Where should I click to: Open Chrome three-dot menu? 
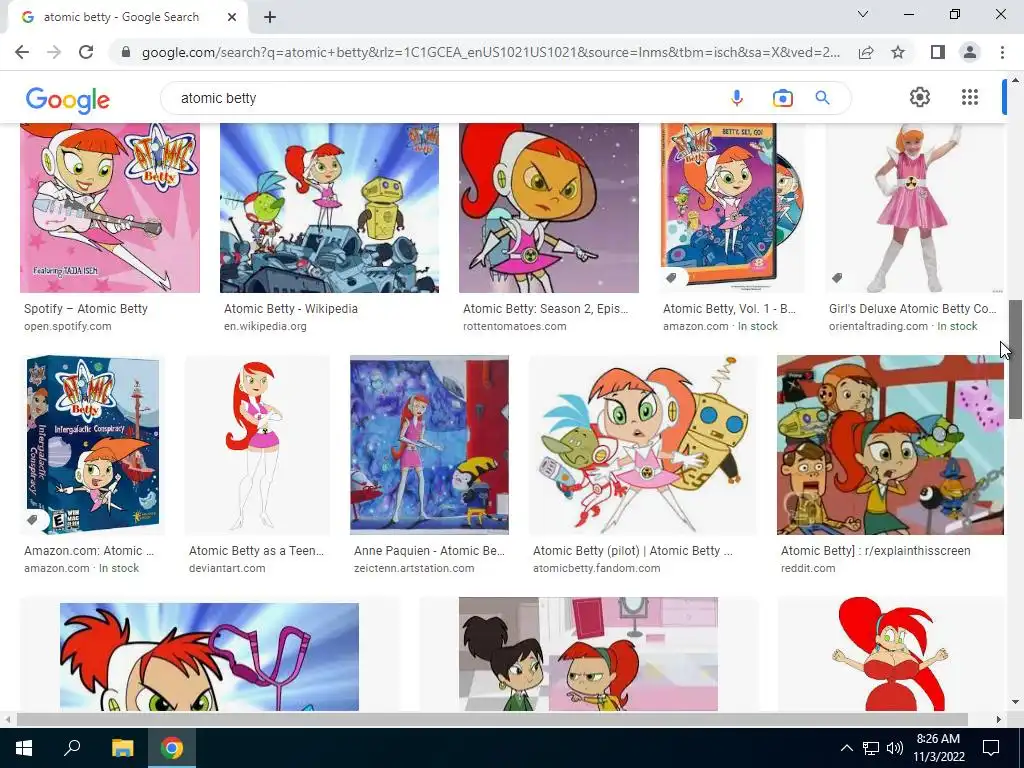click(x=1002, y=52)
